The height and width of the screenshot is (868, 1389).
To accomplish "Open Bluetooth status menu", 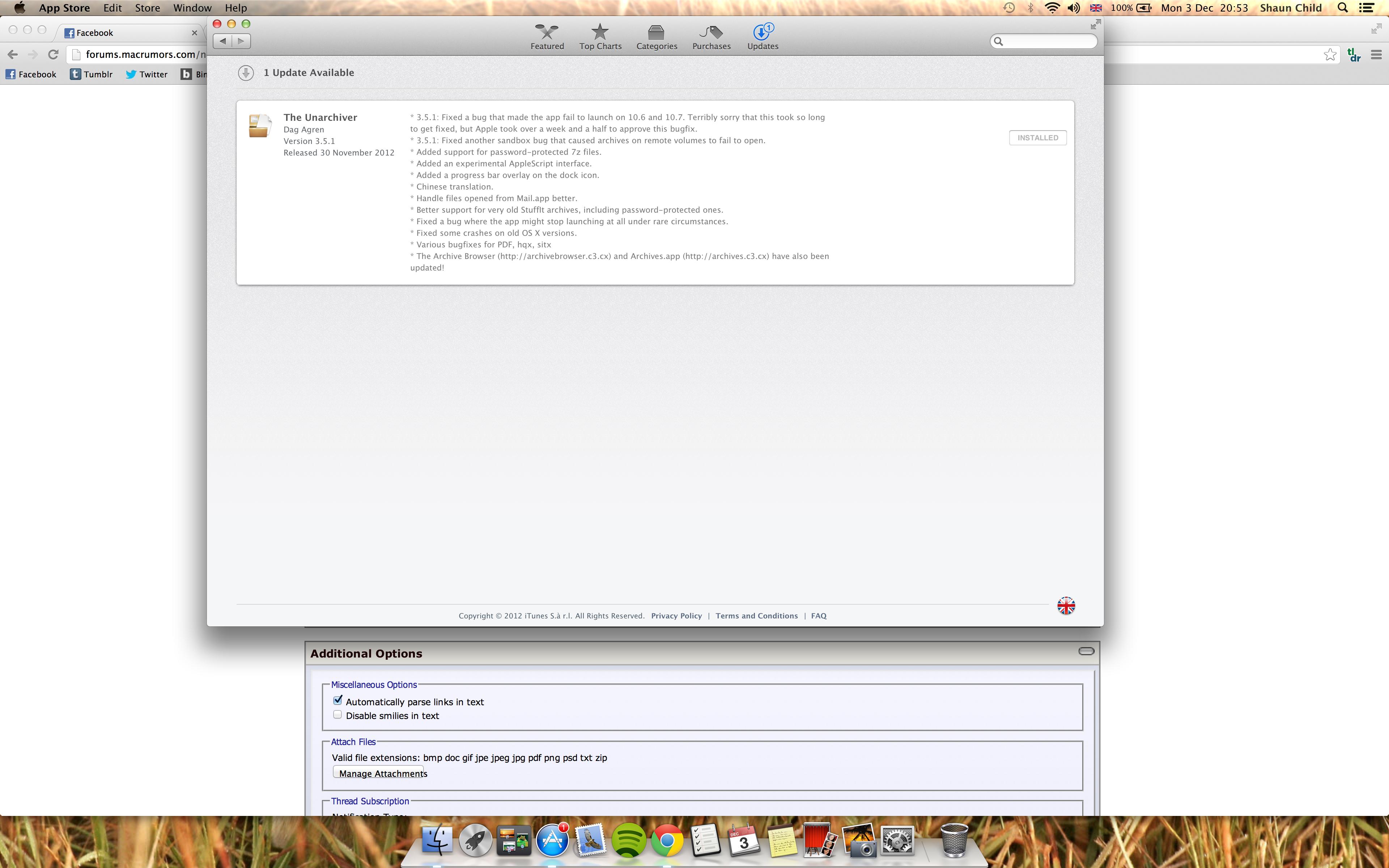I will click(1030, 8).
